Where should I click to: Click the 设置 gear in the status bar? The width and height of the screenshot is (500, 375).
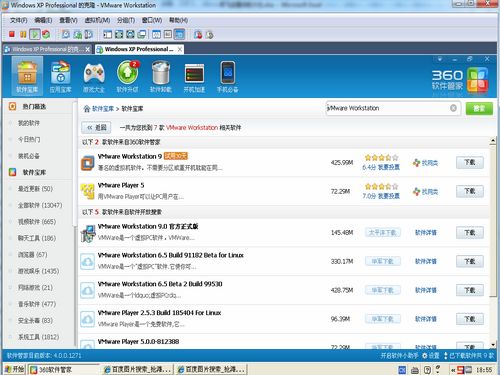pyautogui.click(x=431, y=356)
